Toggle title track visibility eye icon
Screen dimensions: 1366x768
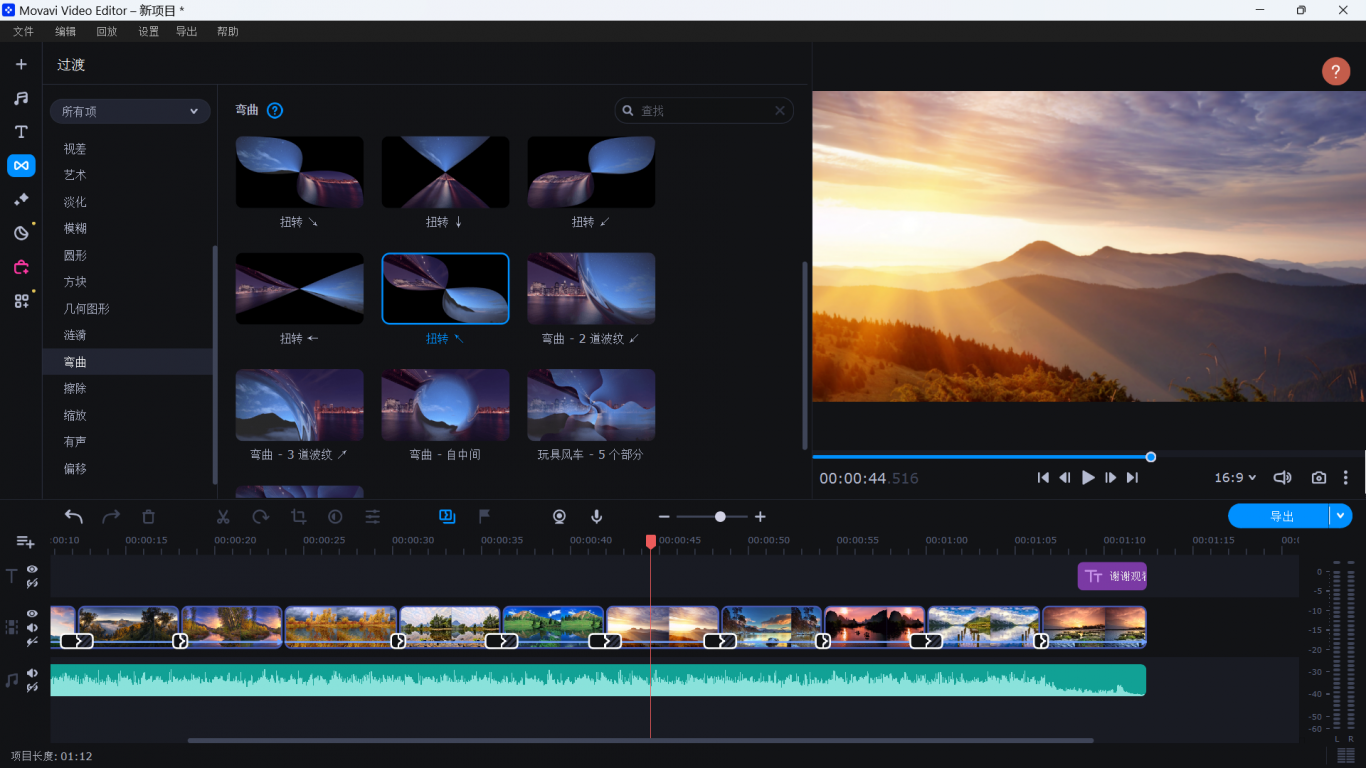pyautogui.click(x=32, y=569)
